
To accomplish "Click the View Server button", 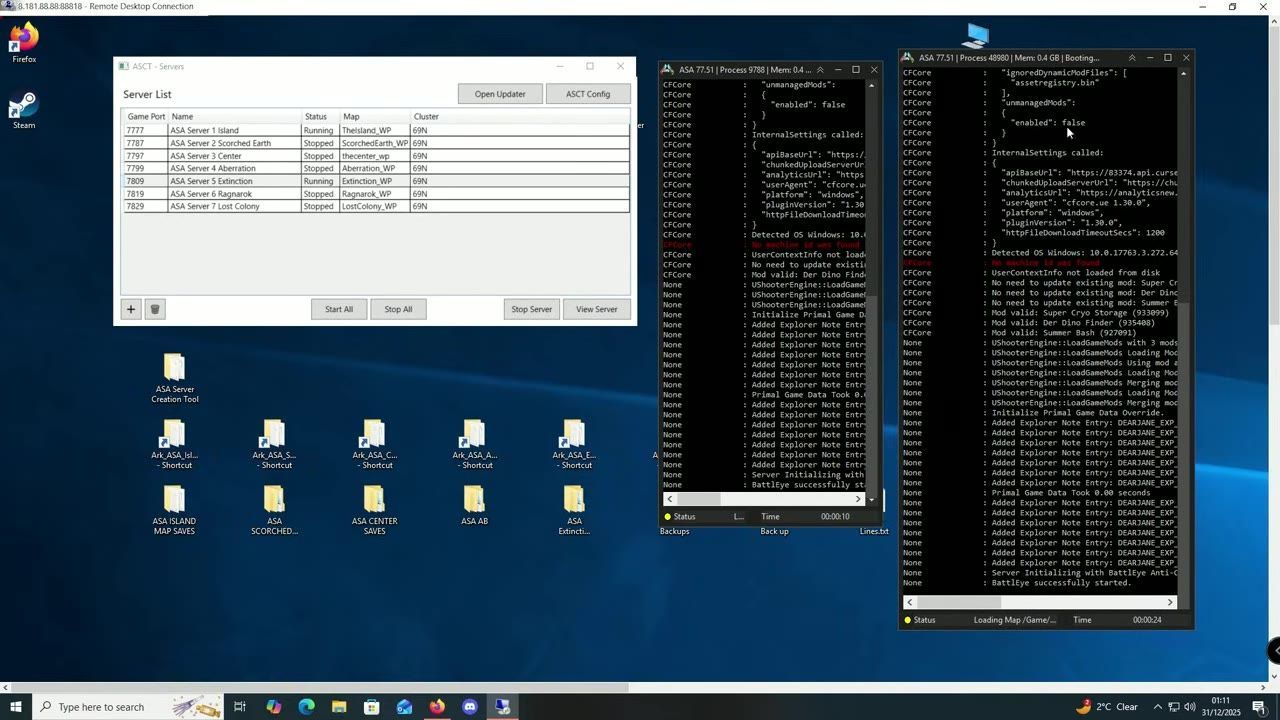I will 596,309.
